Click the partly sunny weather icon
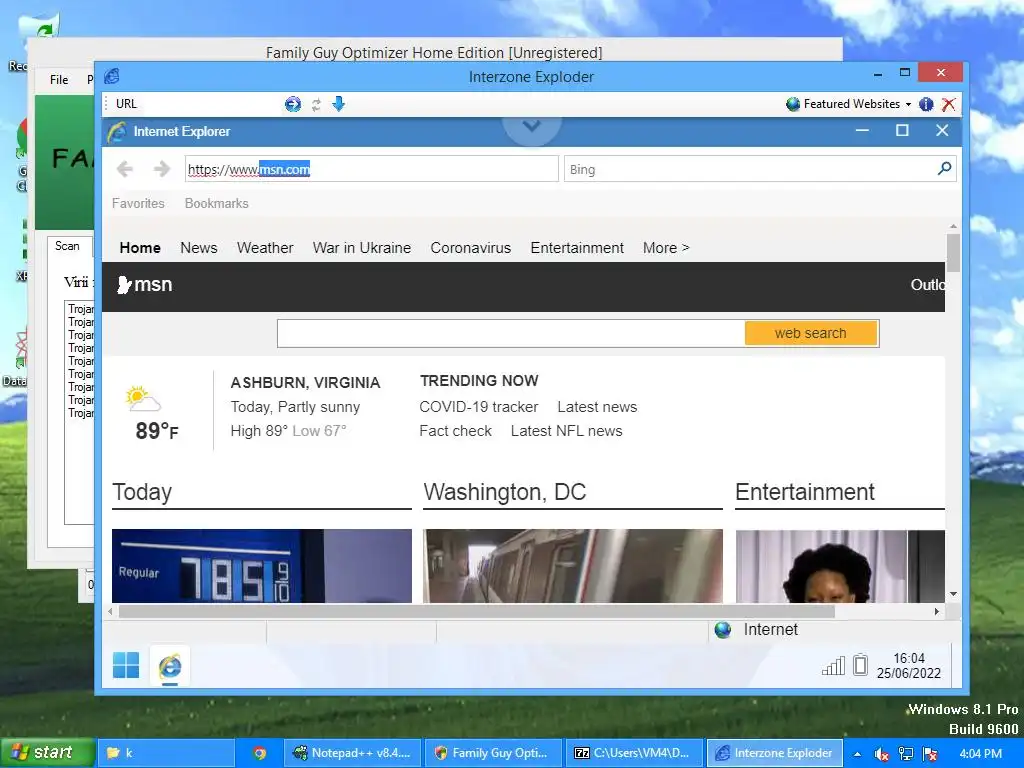This screenshot has width=1024, height=768. coord(143,398)
